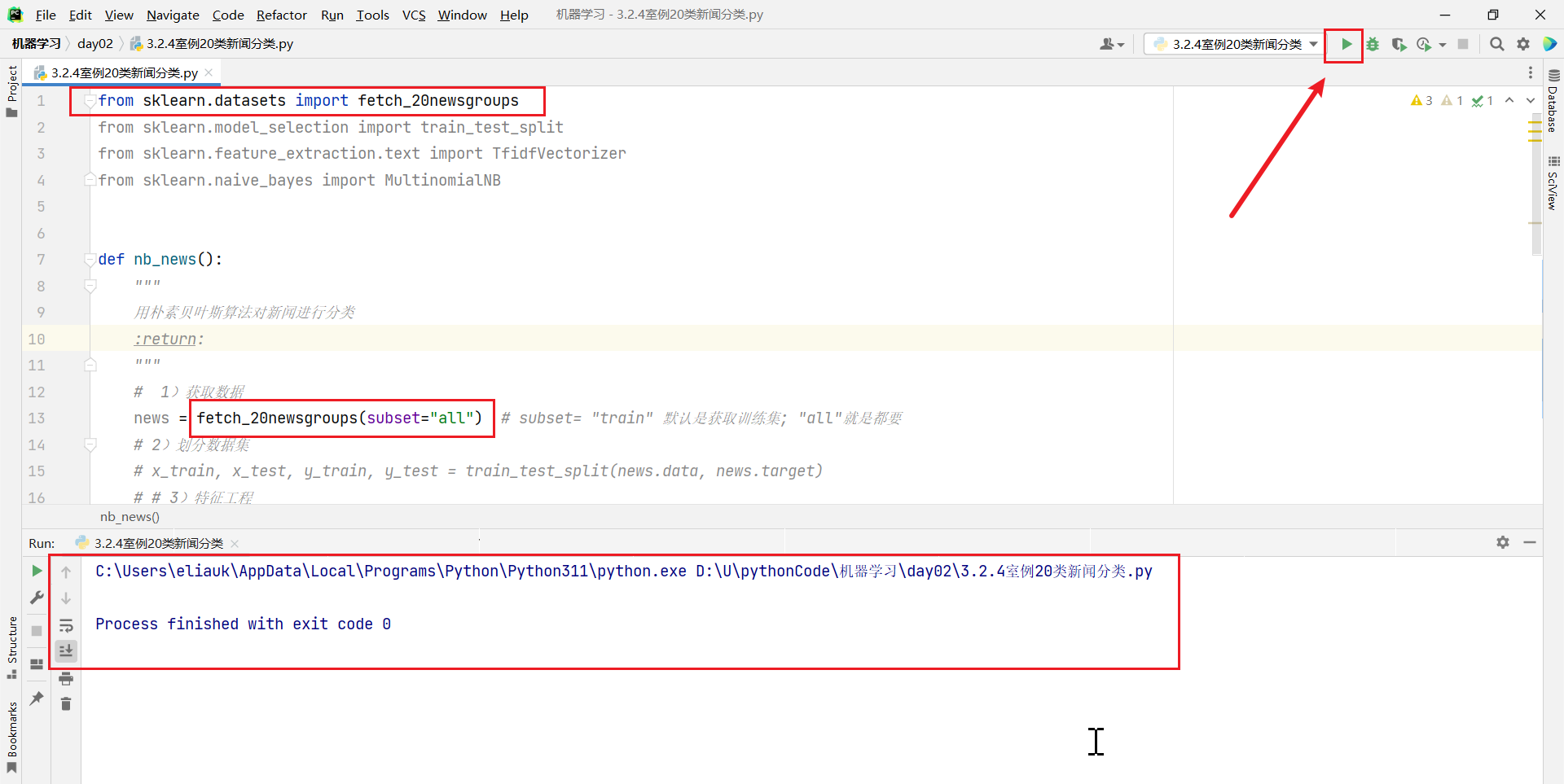Open the run configuration wrench in the Run panel
The image size is (1564, 784).
[37, 598]
